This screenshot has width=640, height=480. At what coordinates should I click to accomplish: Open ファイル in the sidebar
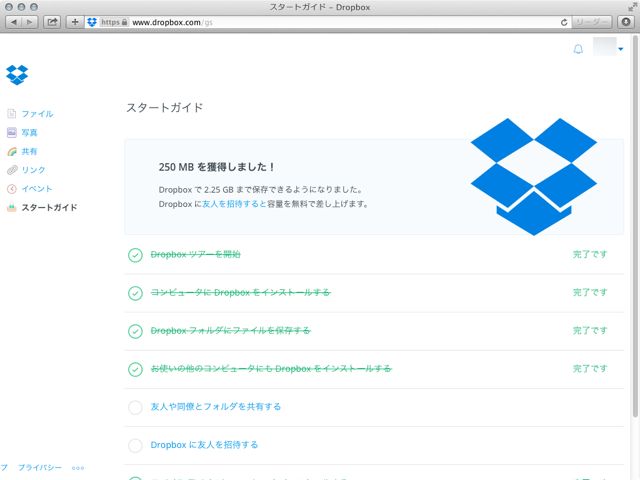pos(38,114)
